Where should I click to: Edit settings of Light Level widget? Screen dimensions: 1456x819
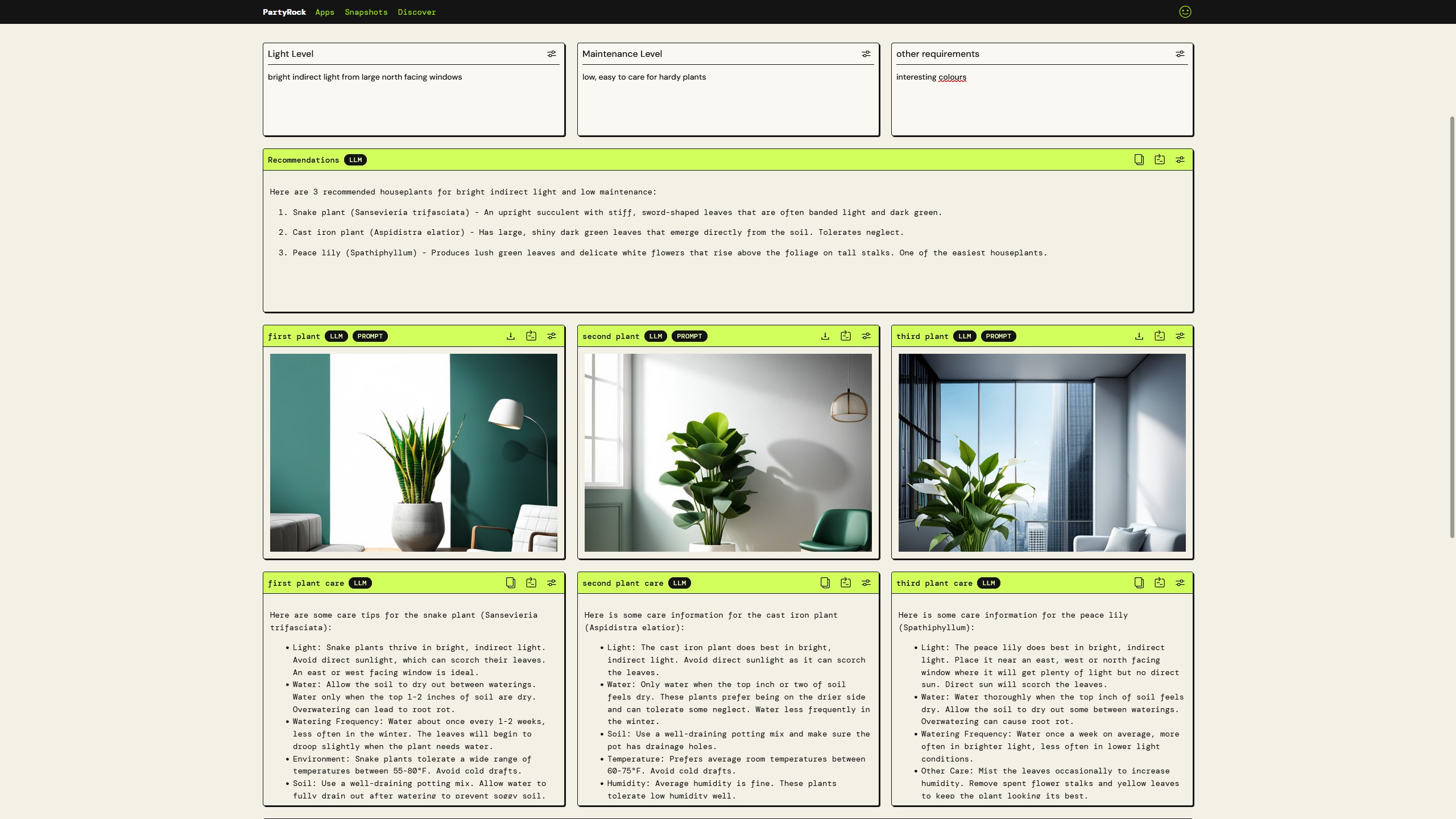point(551,54)
